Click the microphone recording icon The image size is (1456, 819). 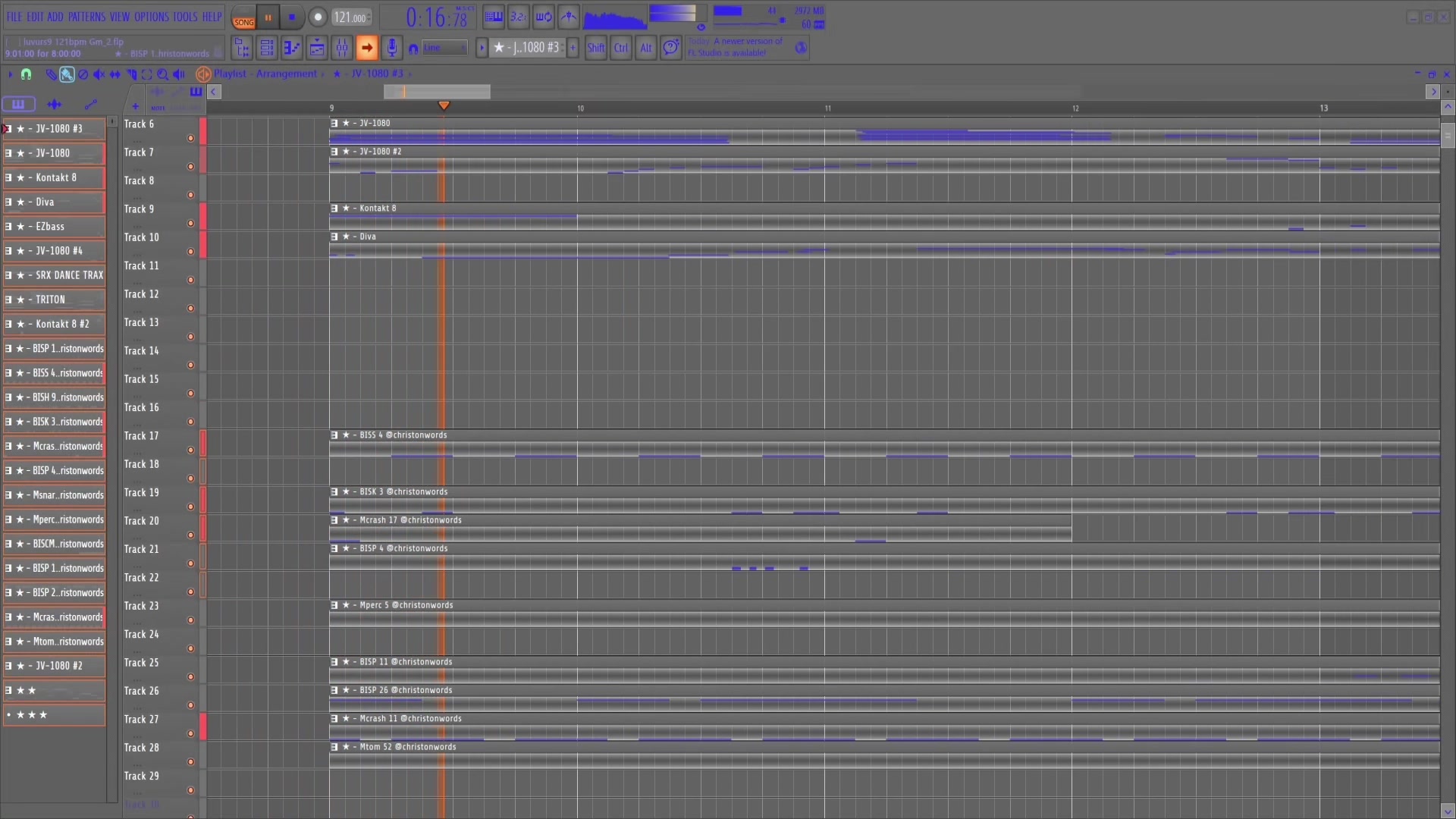click(x=391, y=48)
